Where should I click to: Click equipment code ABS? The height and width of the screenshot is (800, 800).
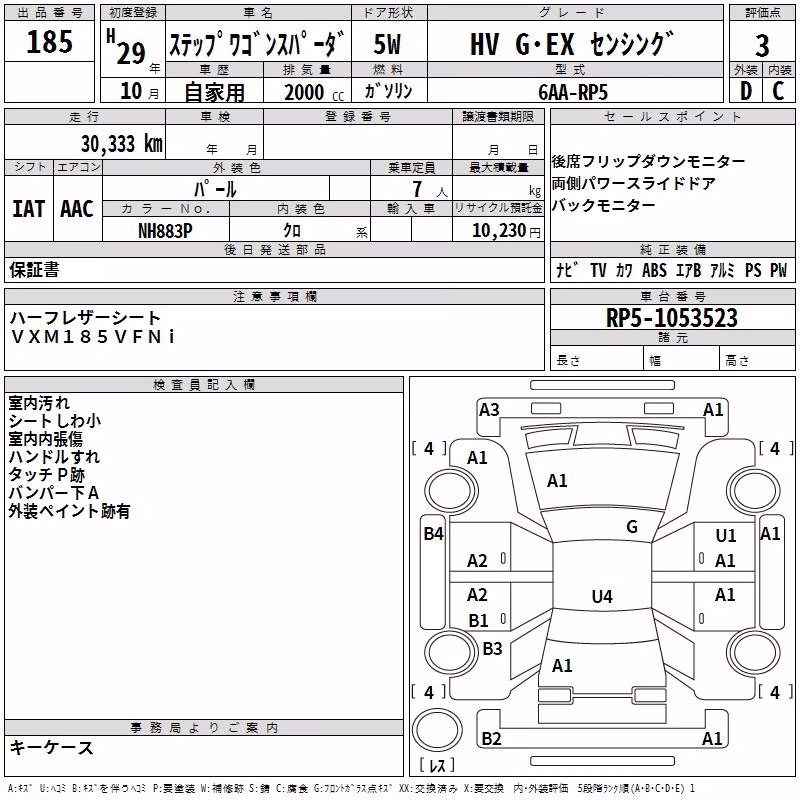point(654,270)
